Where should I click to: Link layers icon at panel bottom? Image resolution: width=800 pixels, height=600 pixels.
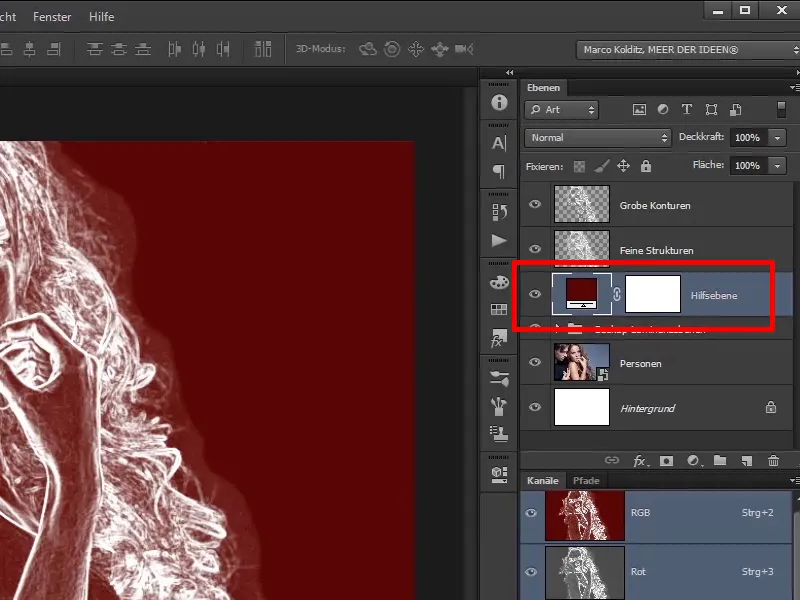click(612, 460)
